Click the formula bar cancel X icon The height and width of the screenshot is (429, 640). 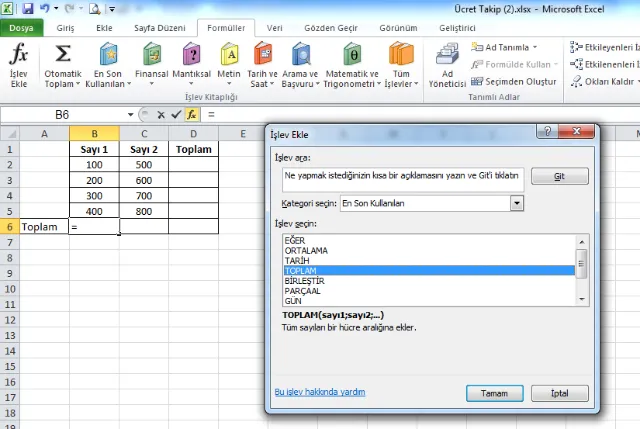coord(161,115)
